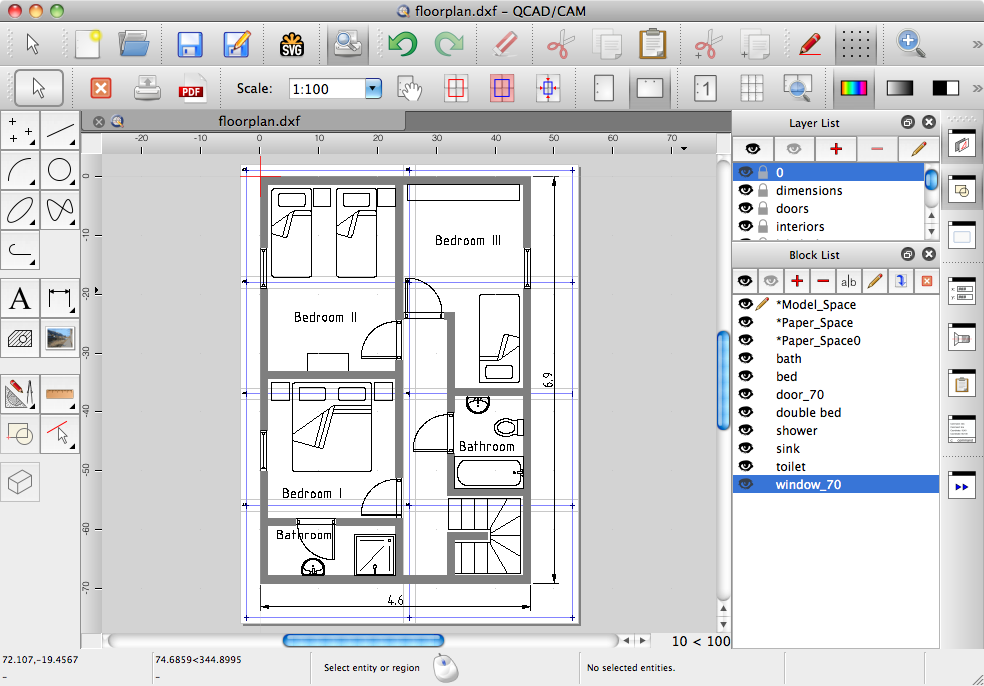Select the Hatch tool
The height and width of the screenshot is (686, 984).
pyautogui.click(x=20, y=338)
